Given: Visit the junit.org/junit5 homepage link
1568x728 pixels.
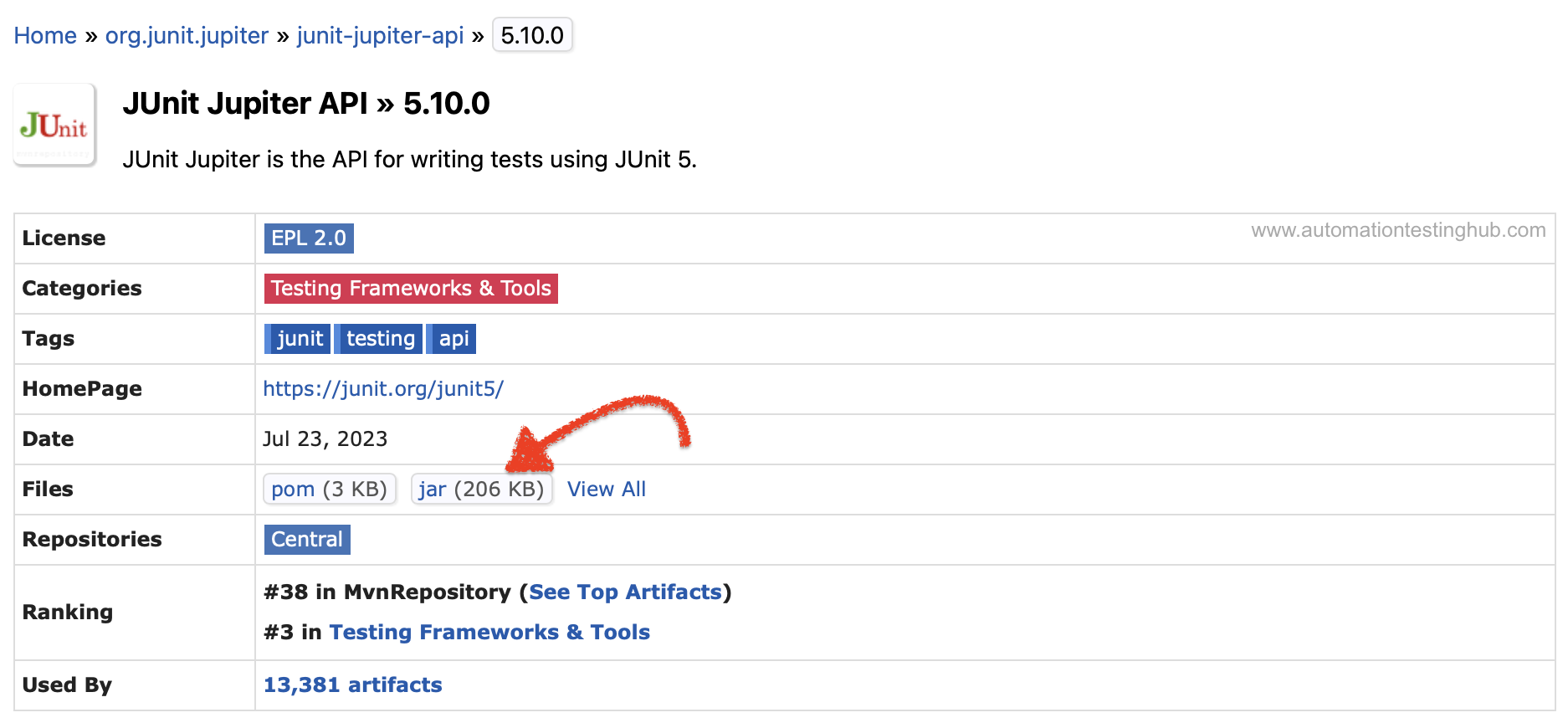Looking at the screenshot, I should point(383,388).
